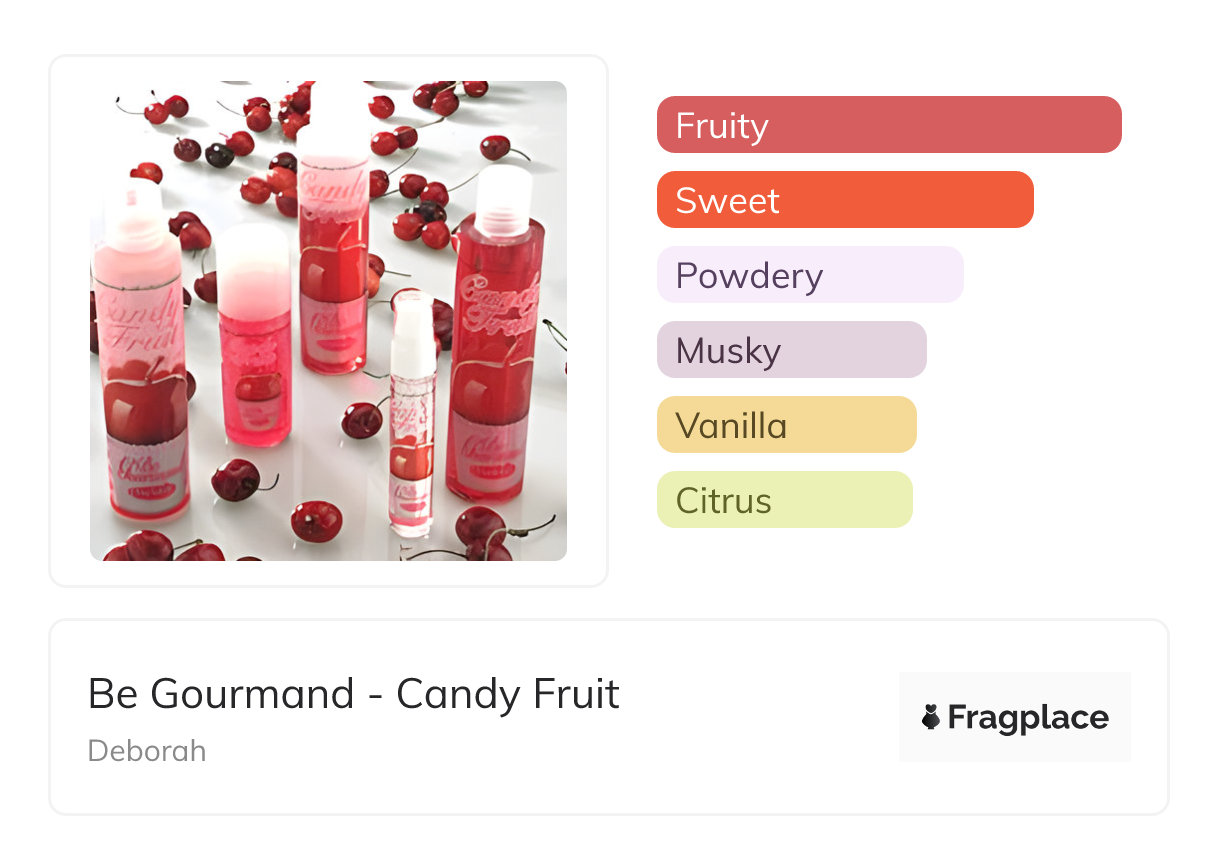This screenshot has height=864, width=1218.
Task: Select the orange Sweet accord bar
Action: (844, 200)
